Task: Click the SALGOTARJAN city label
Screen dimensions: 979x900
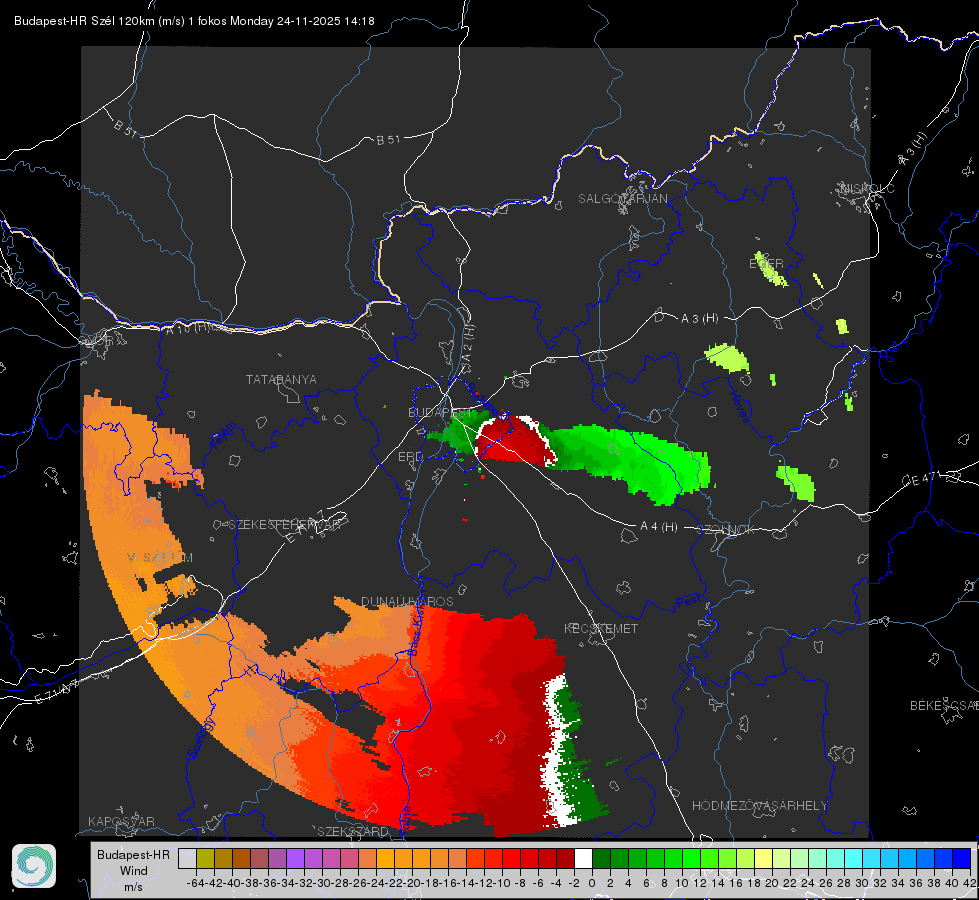Action: tap(622, 199)
